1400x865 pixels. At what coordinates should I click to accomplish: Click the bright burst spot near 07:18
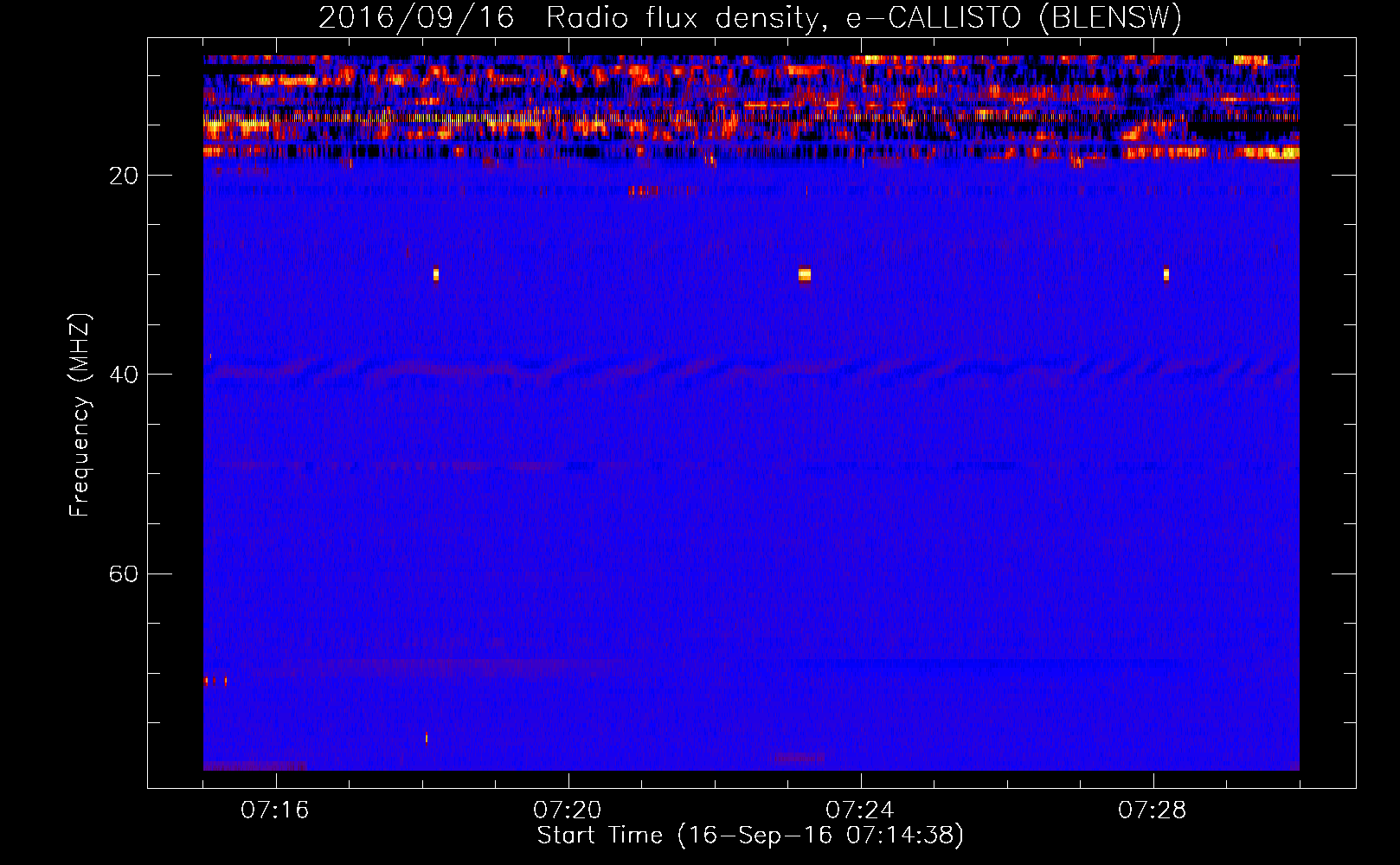coord(436,274)
